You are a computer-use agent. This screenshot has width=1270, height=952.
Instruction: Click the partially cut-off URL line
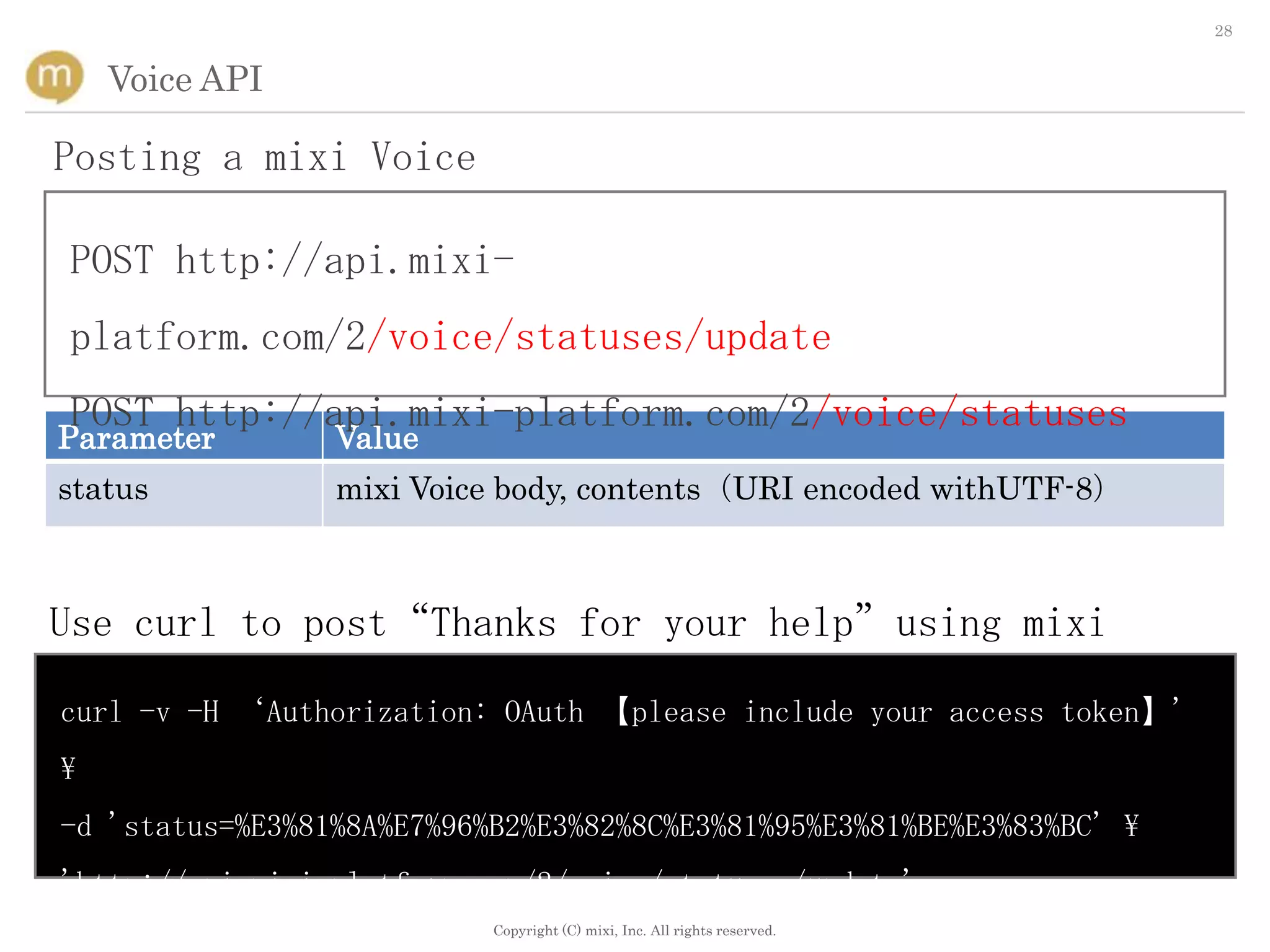[x=484, y=872]
